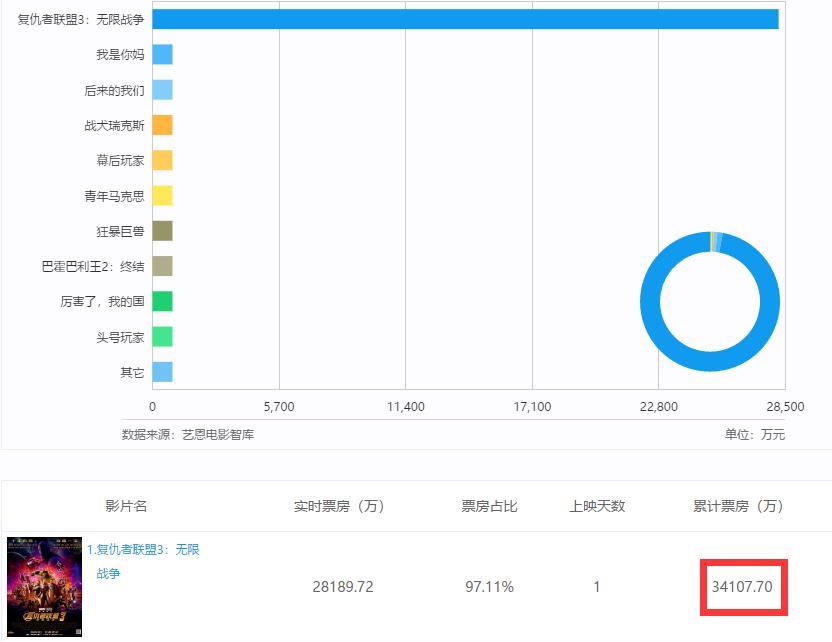Click the 上映天数 column header
Viewport: 832px width, 642px height.
click(598, 504)
